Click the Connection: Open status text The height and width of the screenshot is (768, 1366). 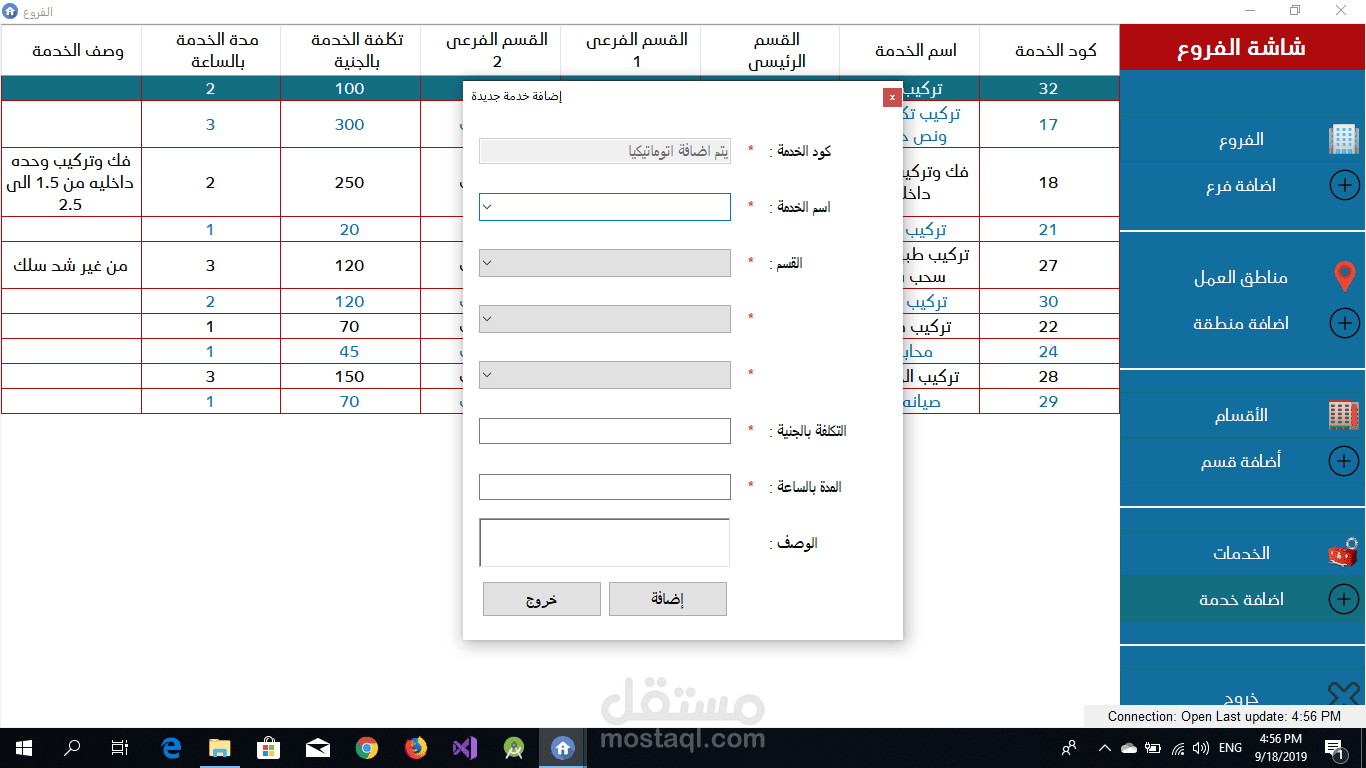(x=1161, y=717)
